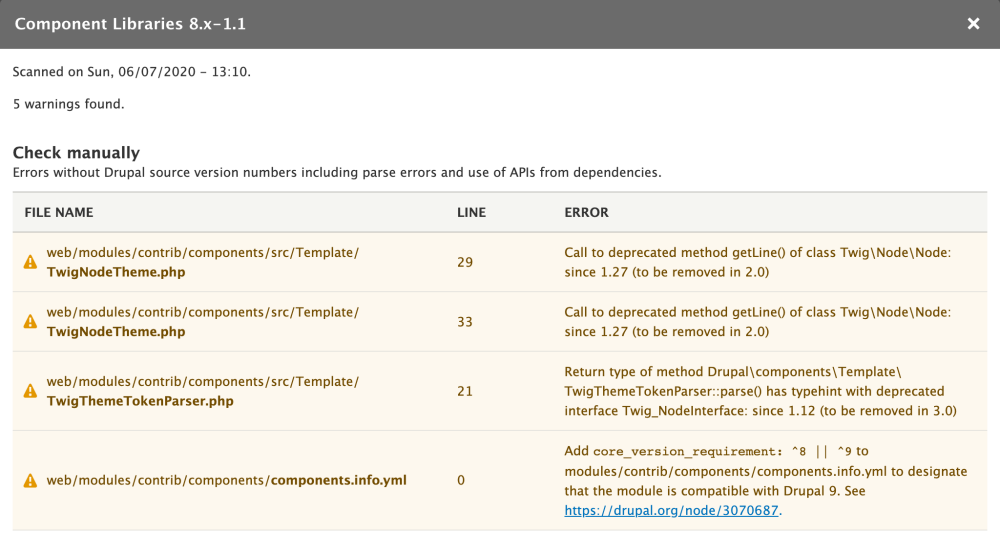Click line number 33 cell

[465, 322]
